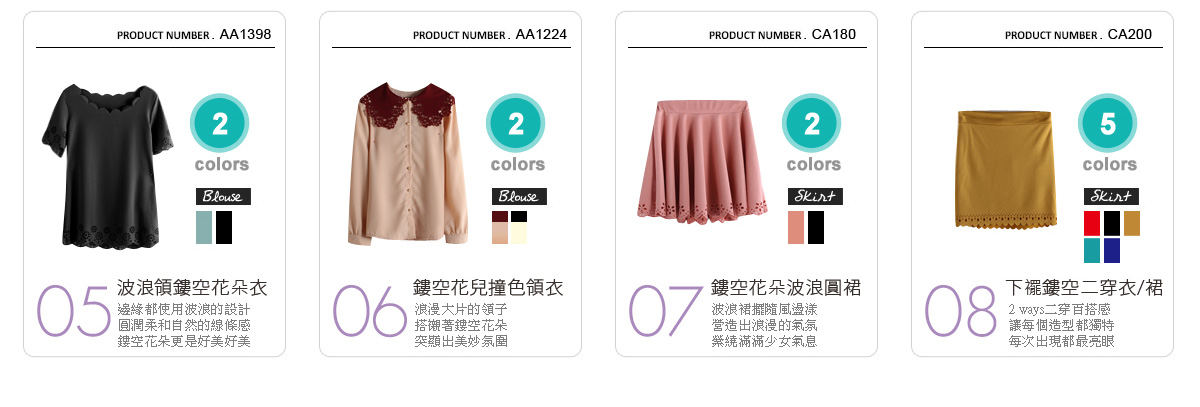
Task: Click the 5 colors badge for CA200
Action: coord(1109,133)
